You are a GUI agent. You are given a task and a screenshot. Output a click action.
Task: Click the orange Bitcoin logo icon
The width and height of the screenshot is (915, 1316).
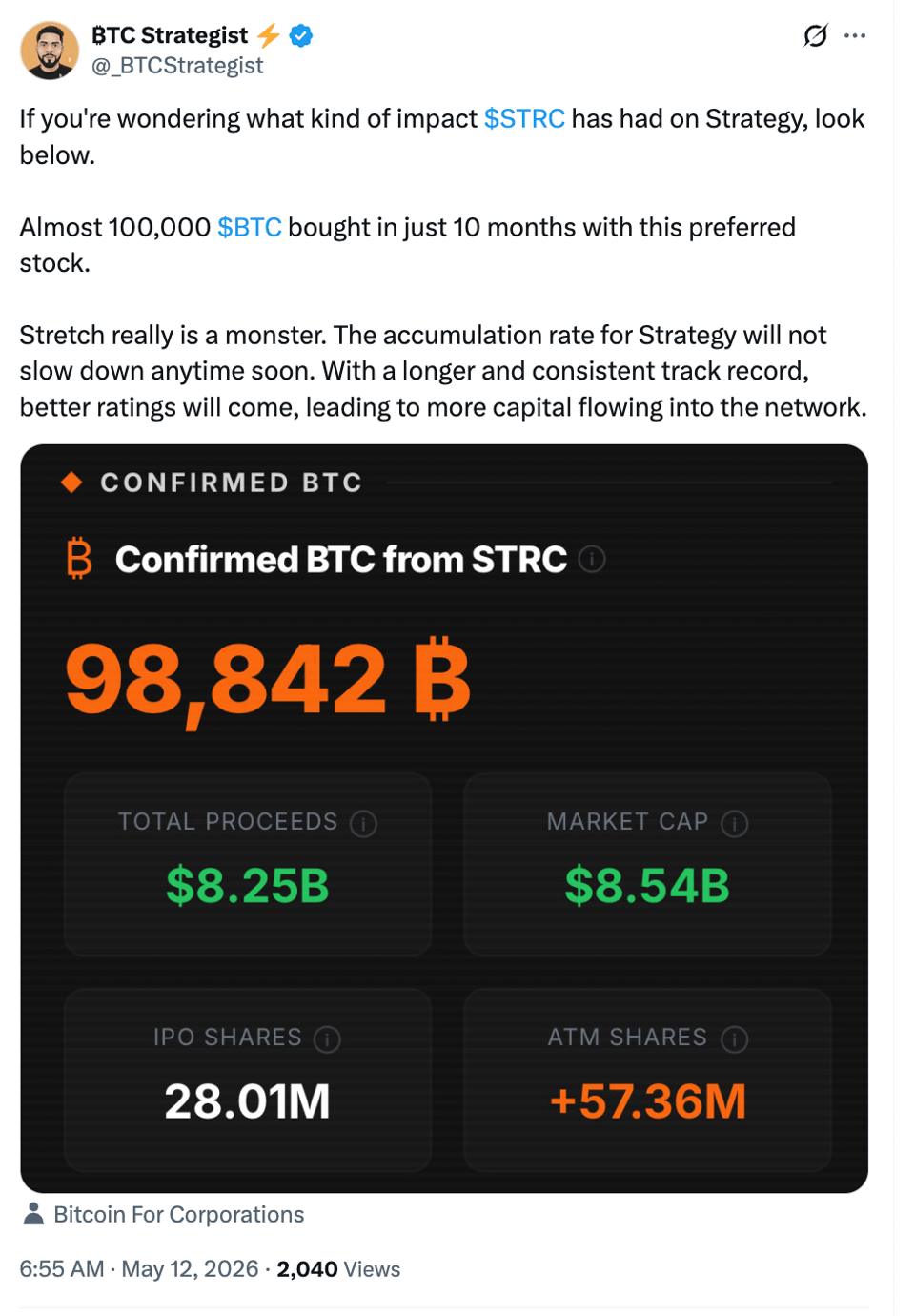[79, 559]
